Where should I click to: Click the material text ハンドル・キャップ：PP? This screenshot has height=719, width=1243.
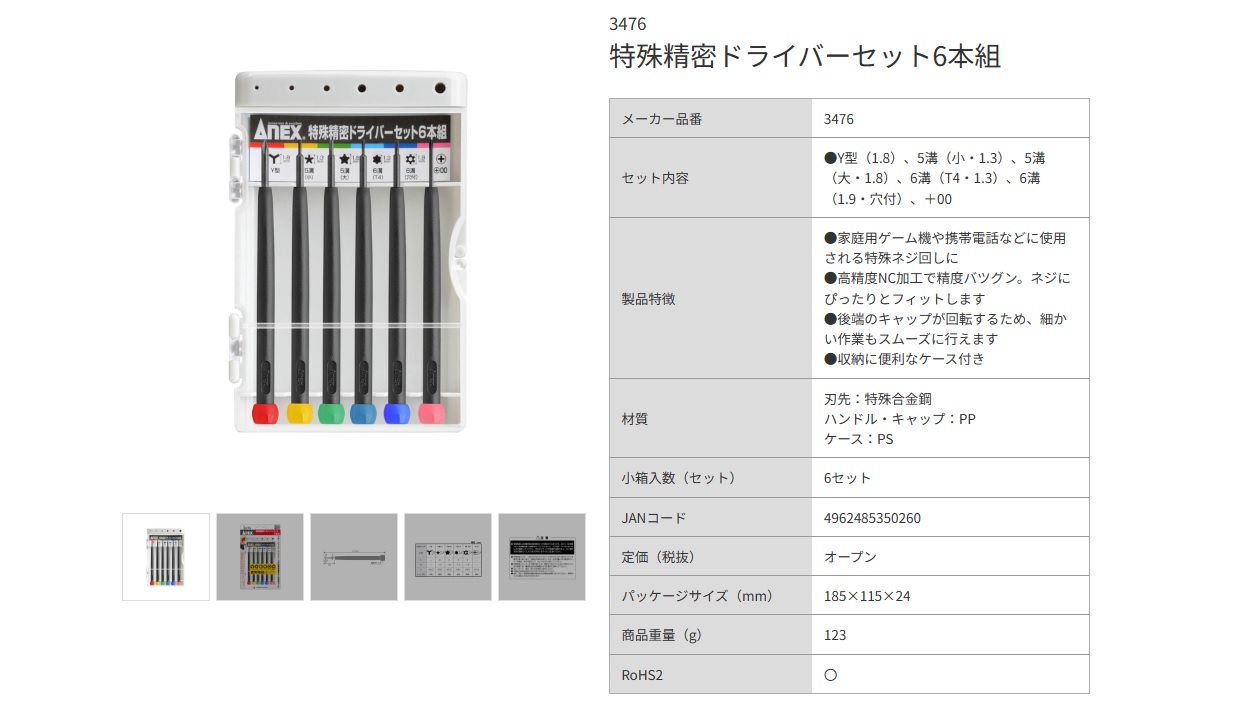click(900, 418)
